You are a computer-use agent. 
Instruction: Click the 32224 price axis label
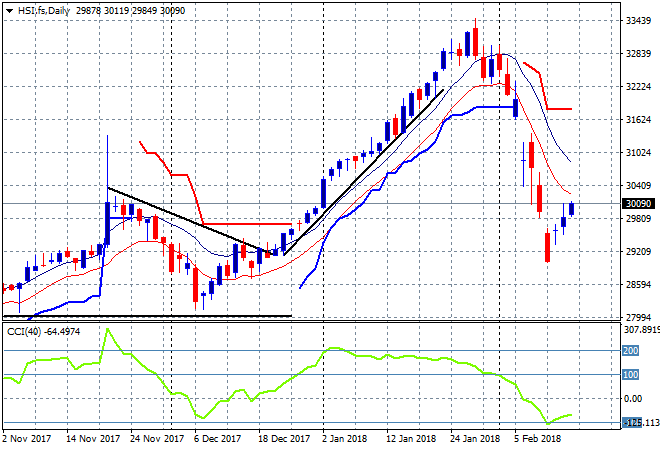click(x=638, y=87)
